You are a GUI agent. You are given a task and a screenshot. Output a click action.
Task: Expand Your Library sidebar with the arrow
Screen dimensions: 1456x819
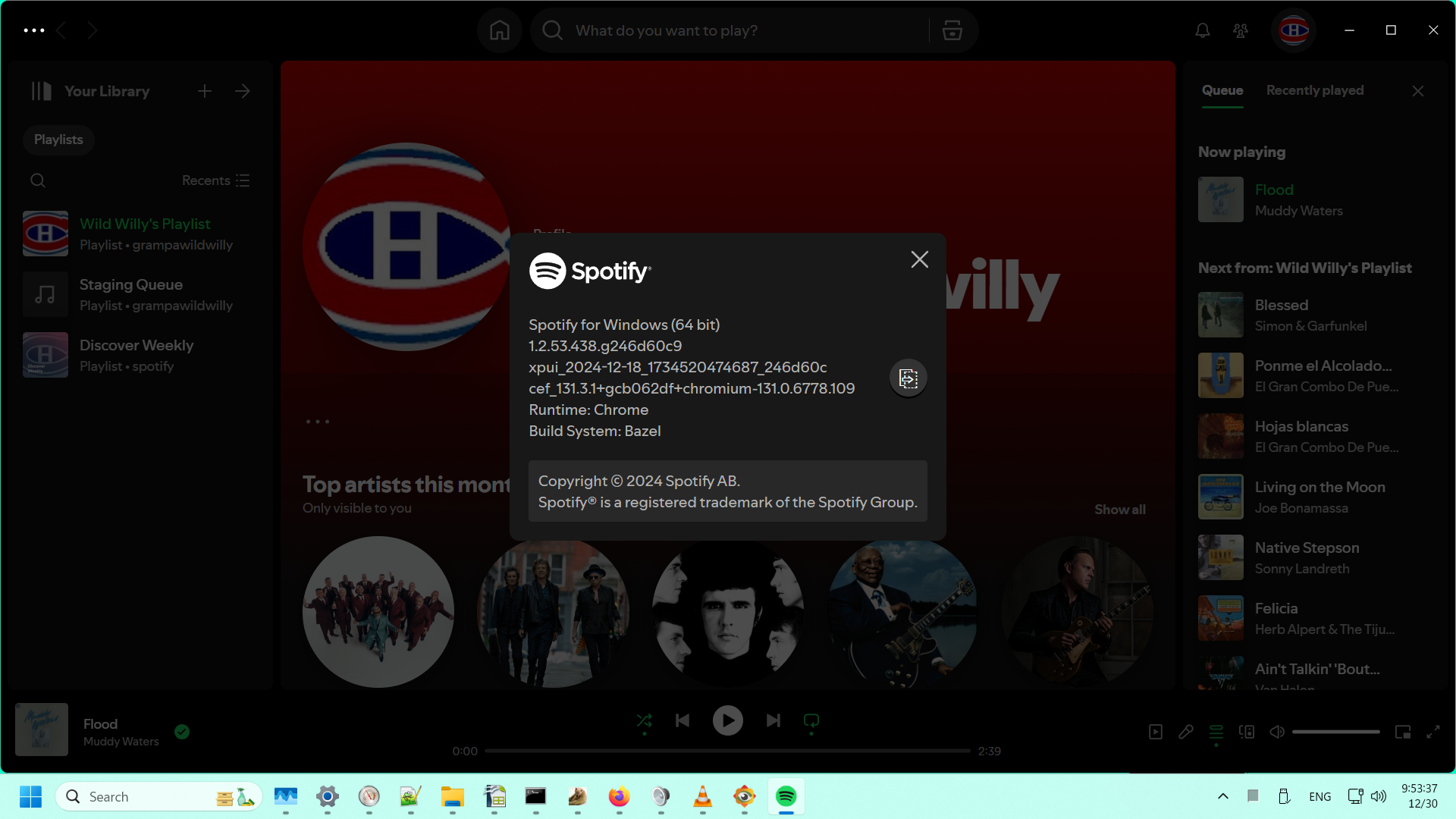click(x=242, y=91)
